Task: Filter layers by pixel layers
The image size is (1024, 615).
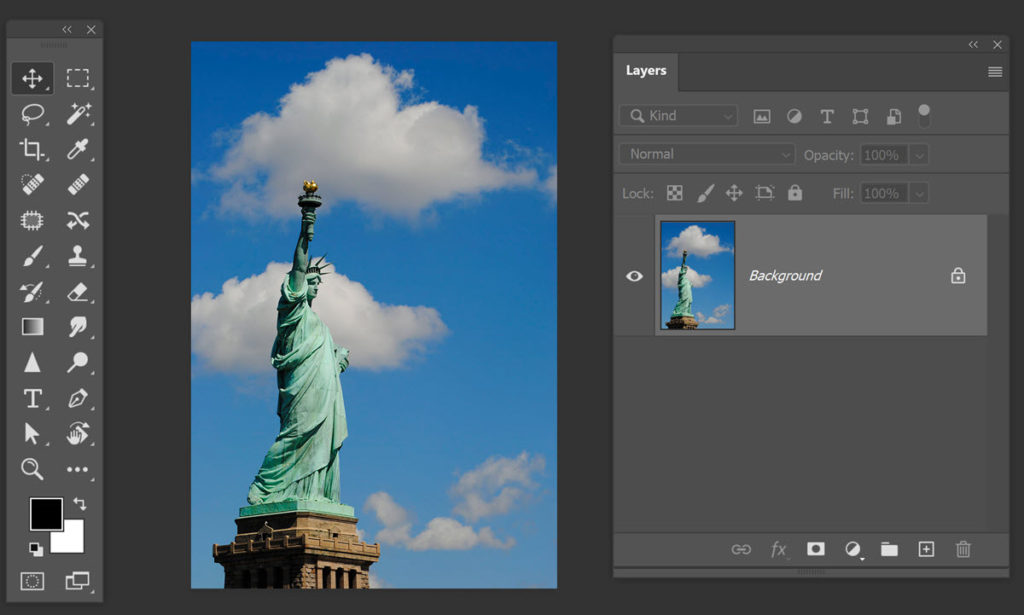Action: [x=761, y=117]
